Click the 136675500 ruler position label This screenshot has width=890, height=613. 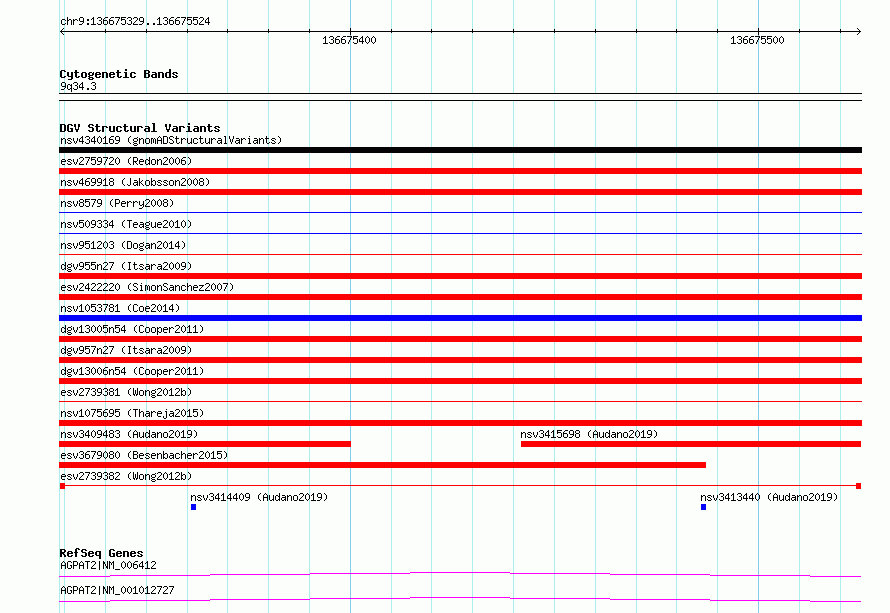pos(757,40)
